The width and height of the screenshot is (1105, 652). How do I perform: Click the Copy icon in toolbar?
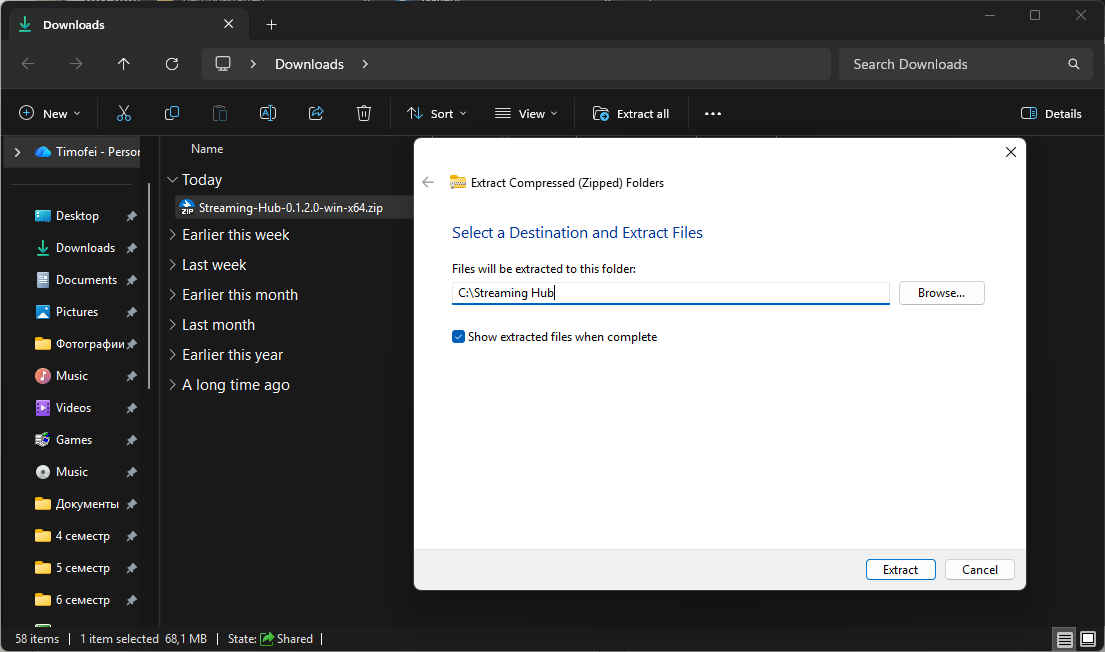pyautogui.click(x=172, y=113)
